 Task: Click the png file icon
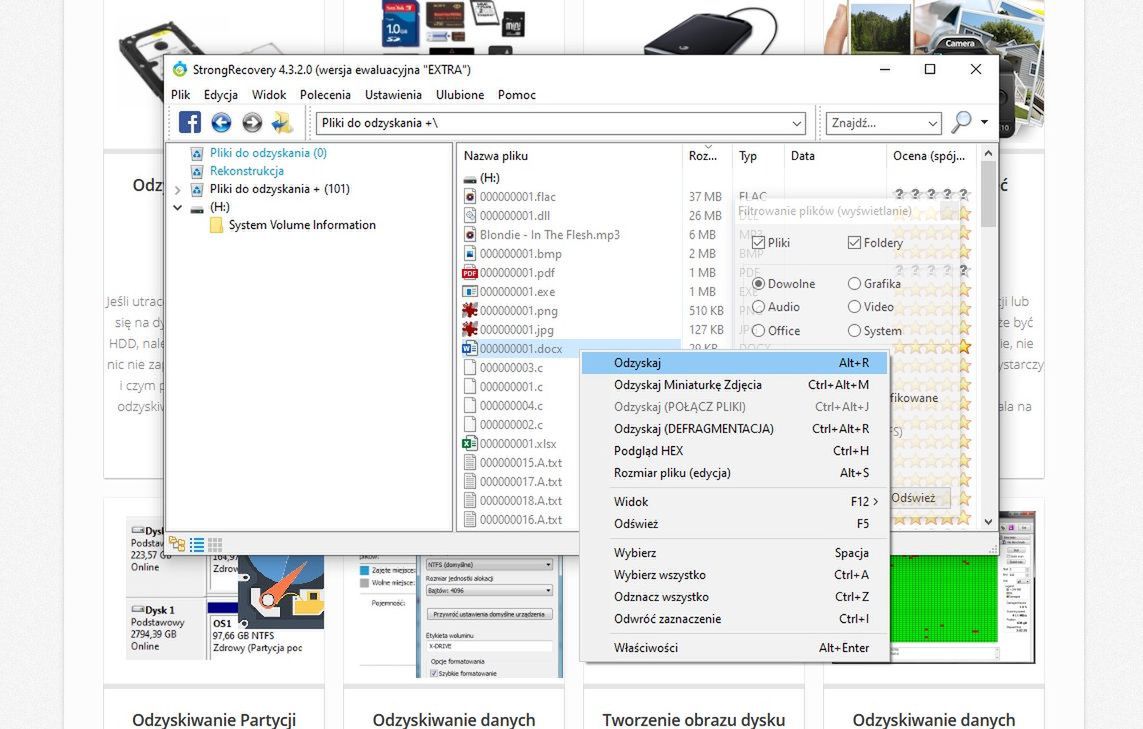[x=470, y=311]
